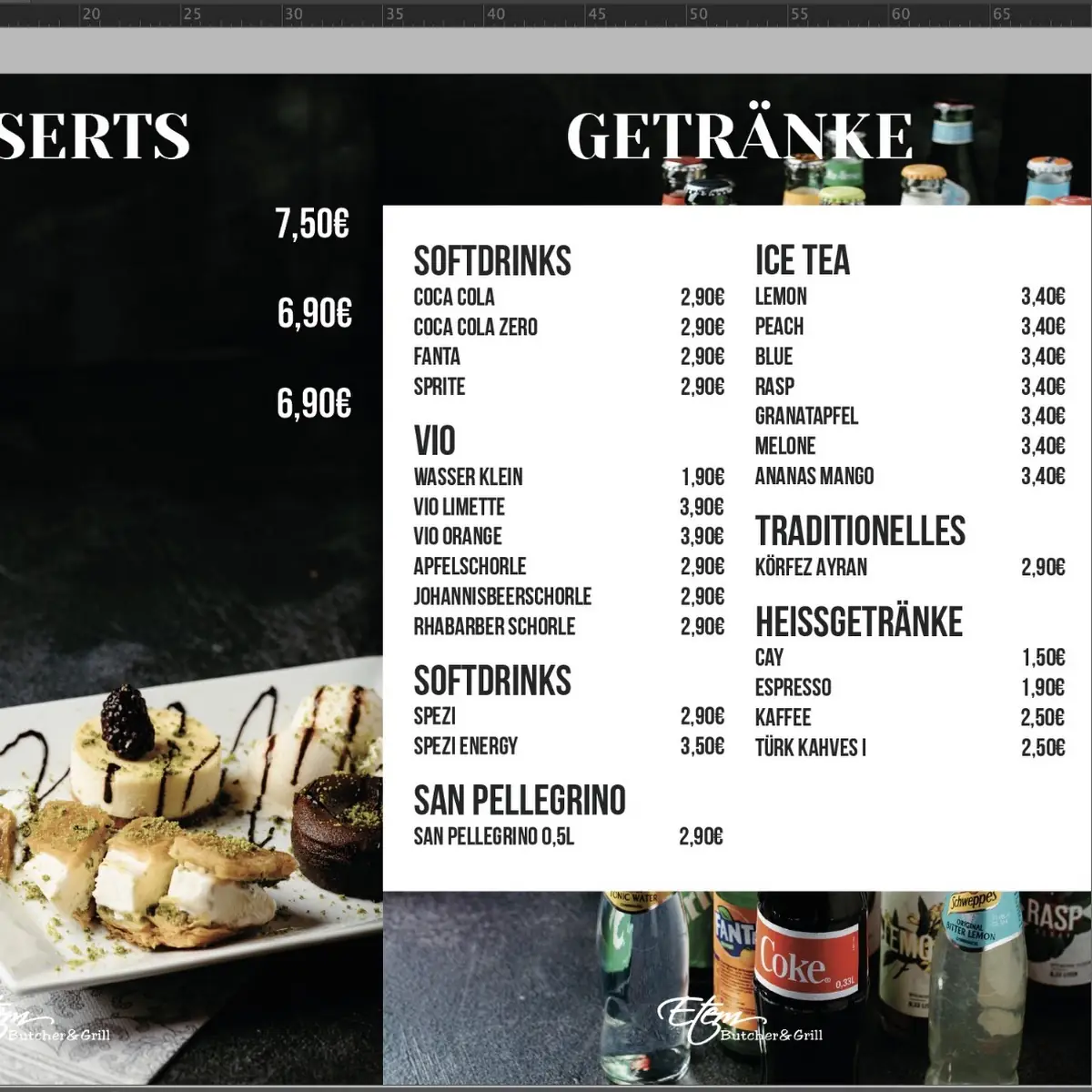Click second SOFTDRINKS heading above Spezi
The image size is (1092, 1092).
pos(492,681)
